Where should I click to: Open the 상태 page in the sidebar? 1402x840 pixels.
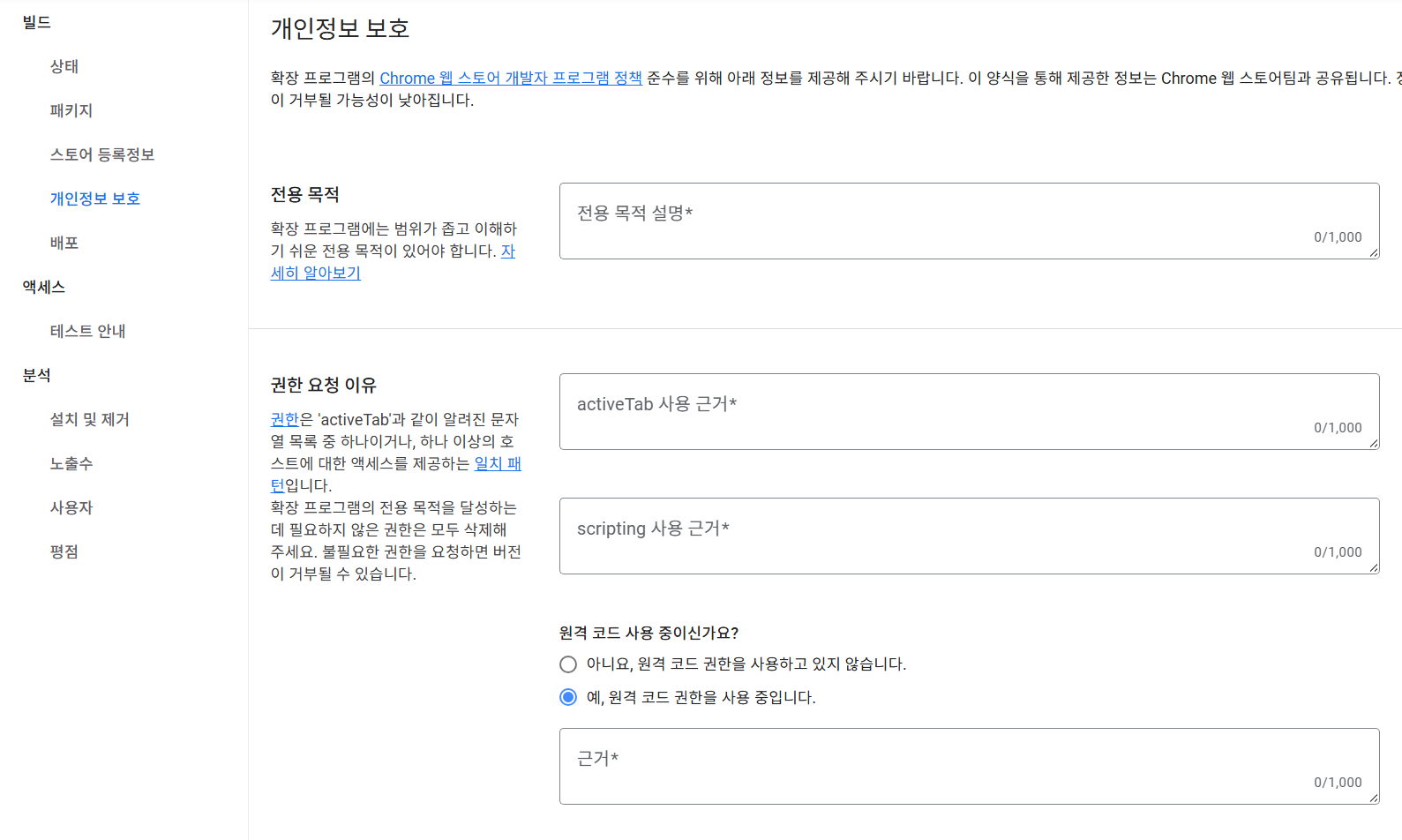click(64, 66)
